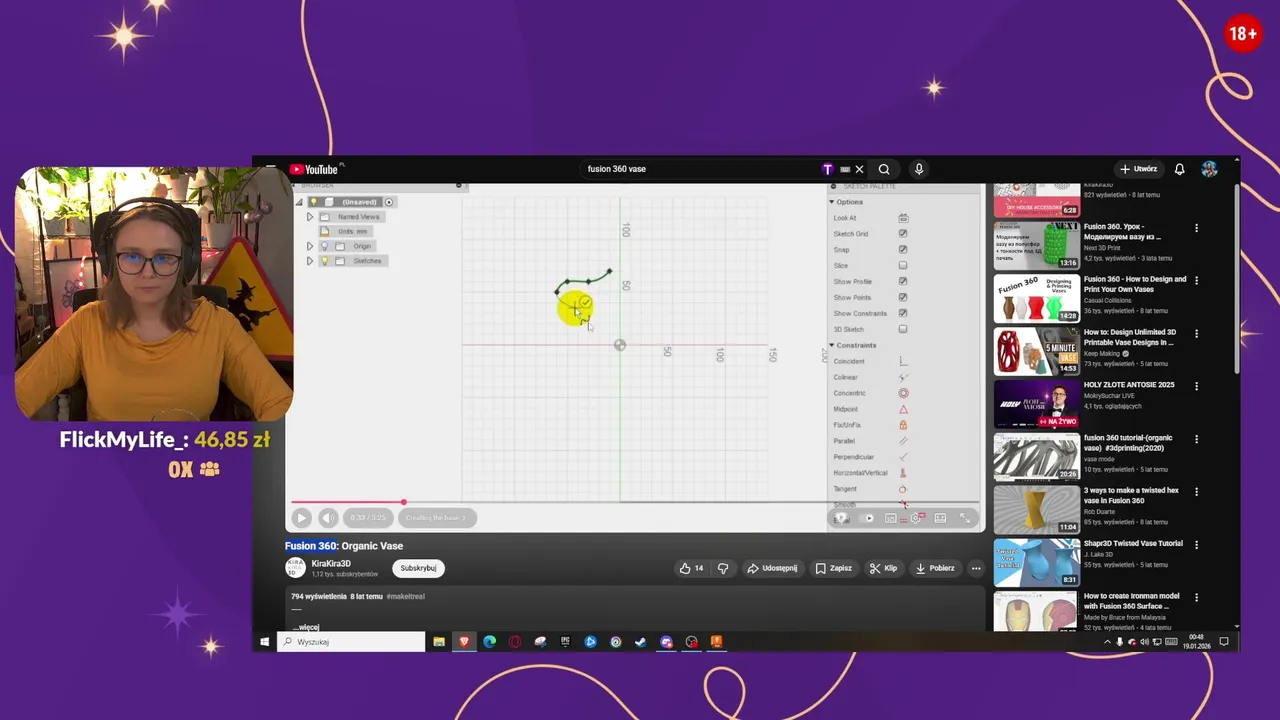Click the Wyszukaj taskbar search box
Screen dimensions: 1280x720
click(x=351, y=642)
